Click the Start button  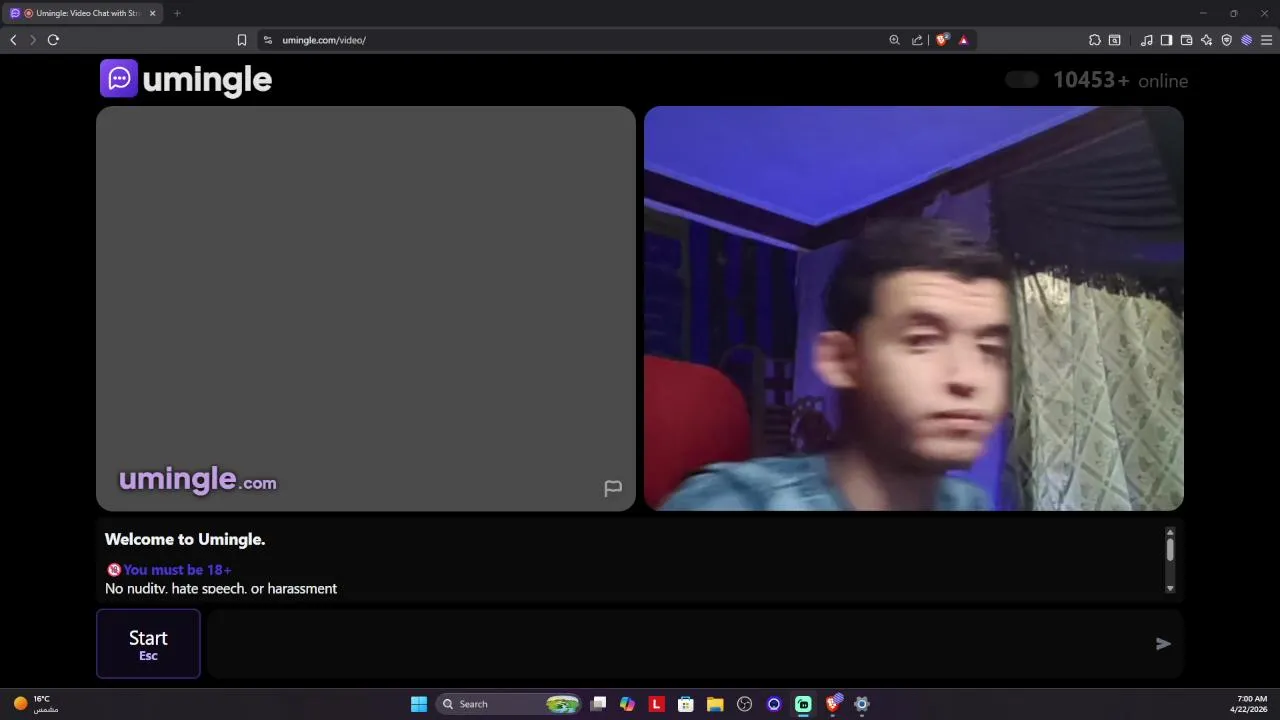click(148, 644)
